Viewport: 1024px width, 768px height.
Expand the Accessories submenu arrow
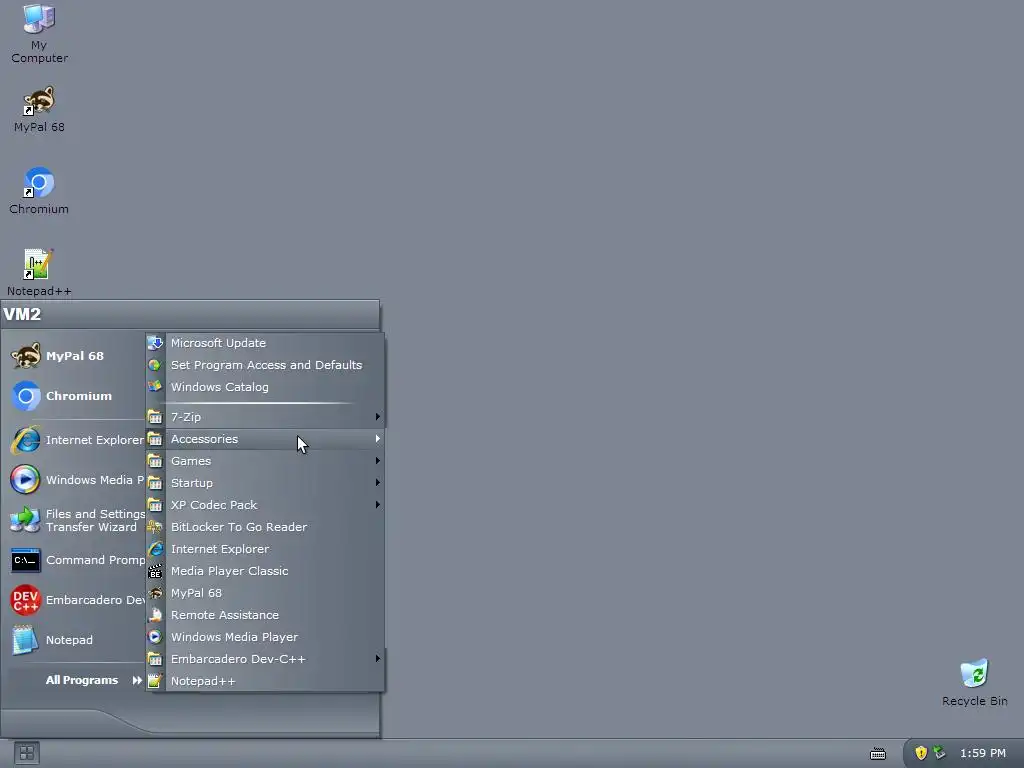[x=377, y=439]
